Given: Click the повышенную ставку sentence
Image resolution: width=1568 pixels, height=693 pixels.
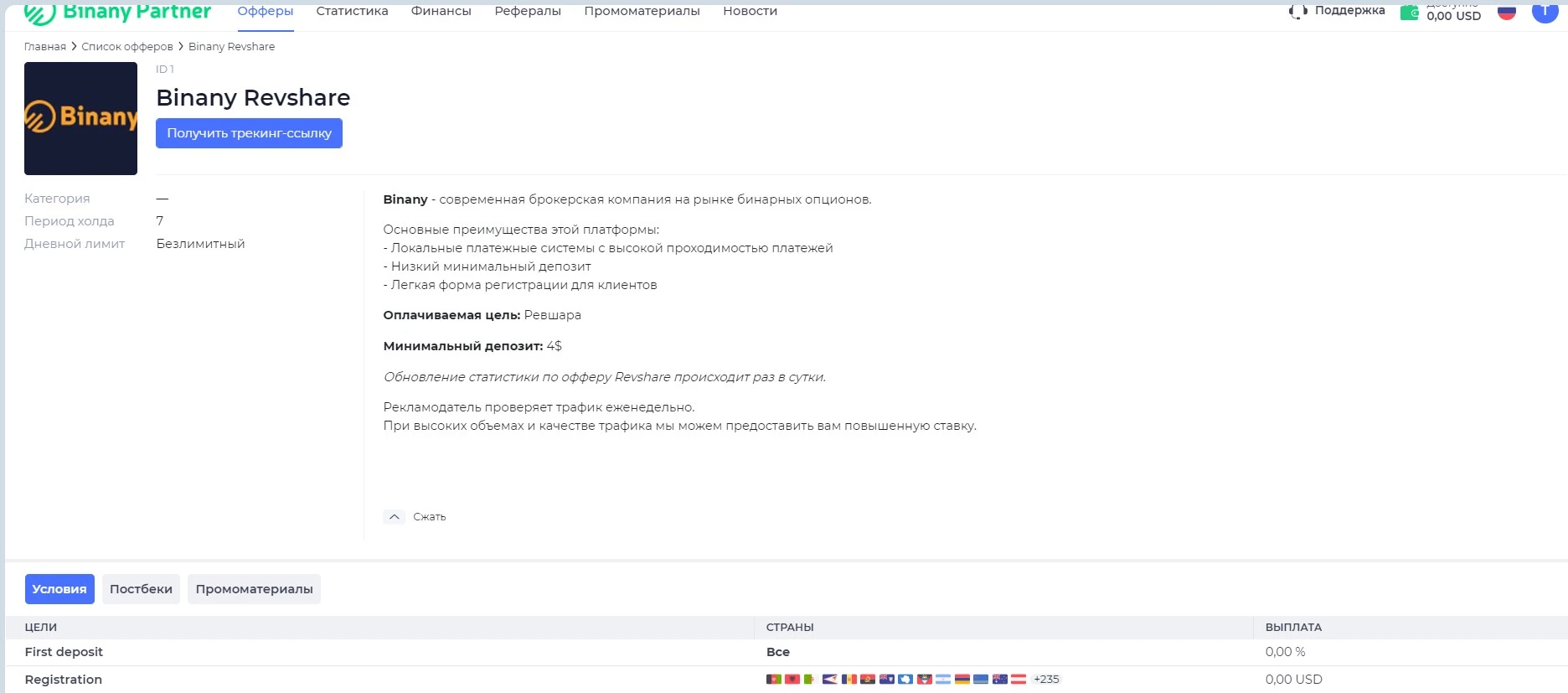Looking at the screenshot, I should [680, 426].
